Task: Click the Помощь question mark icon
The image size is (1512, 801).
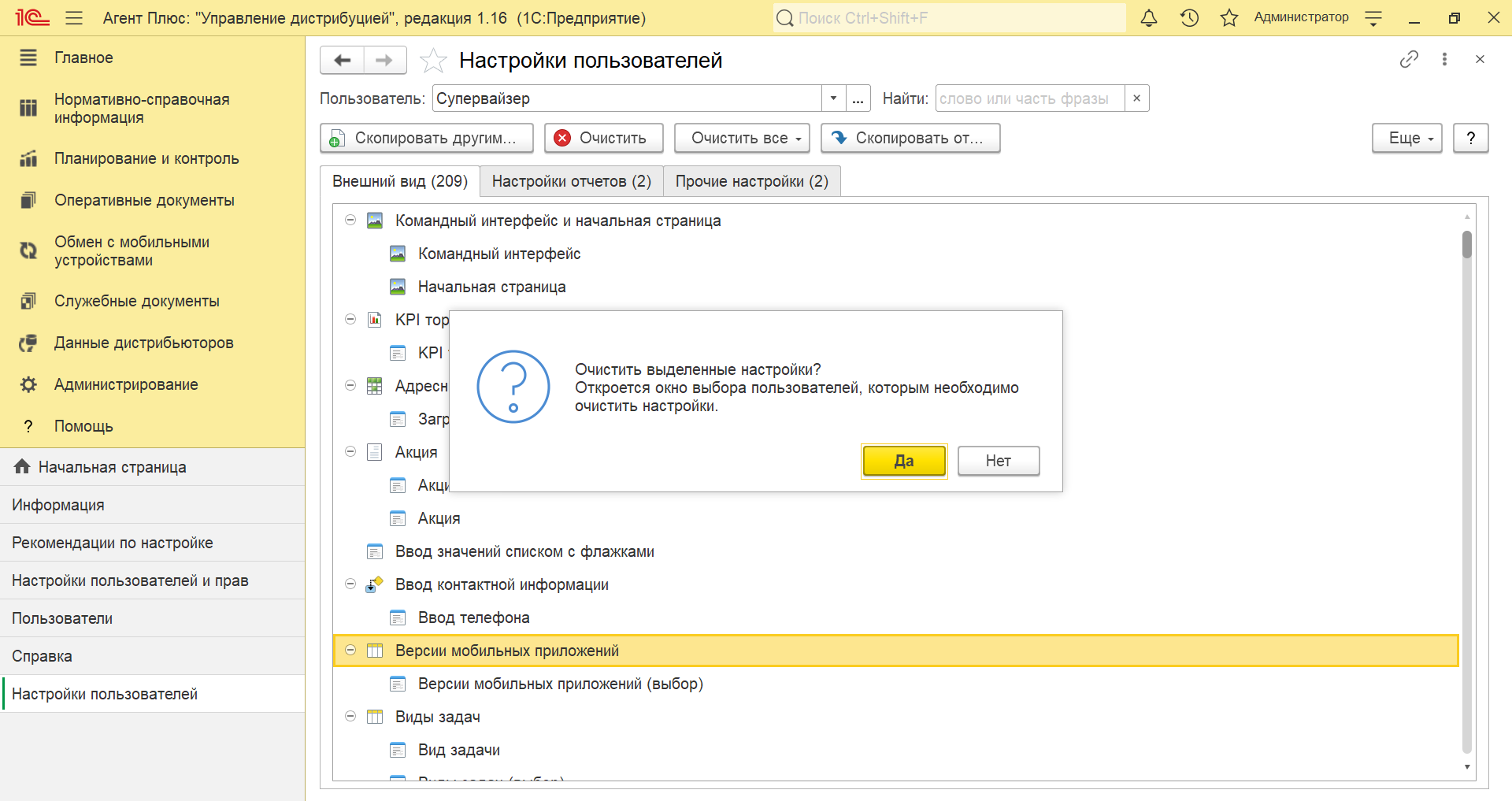Action: pyautogui.click(x=28, y=426)
